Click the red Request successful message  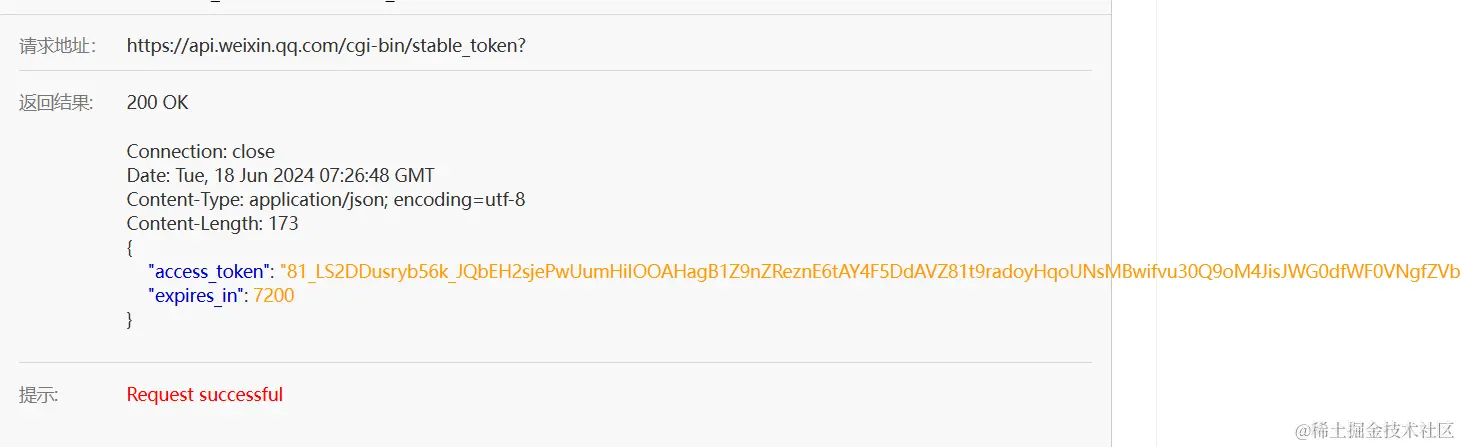coord(204,395)
